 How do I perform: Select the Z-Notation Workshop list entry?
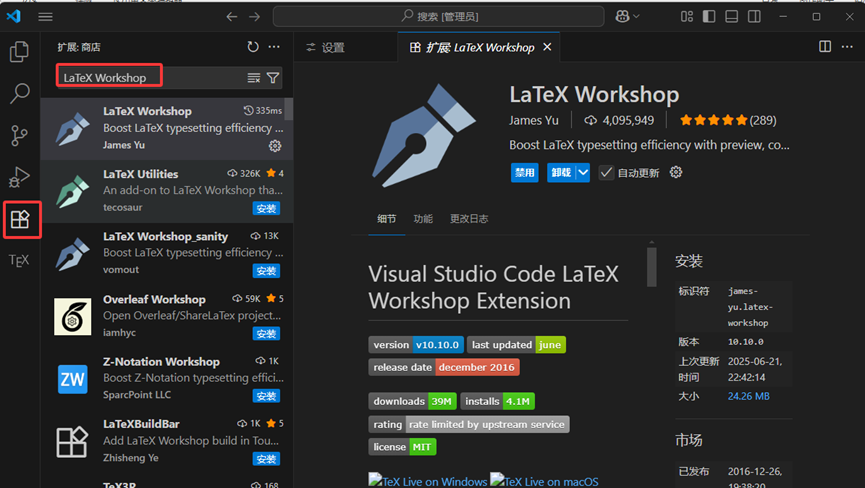[x=167, y=379]
